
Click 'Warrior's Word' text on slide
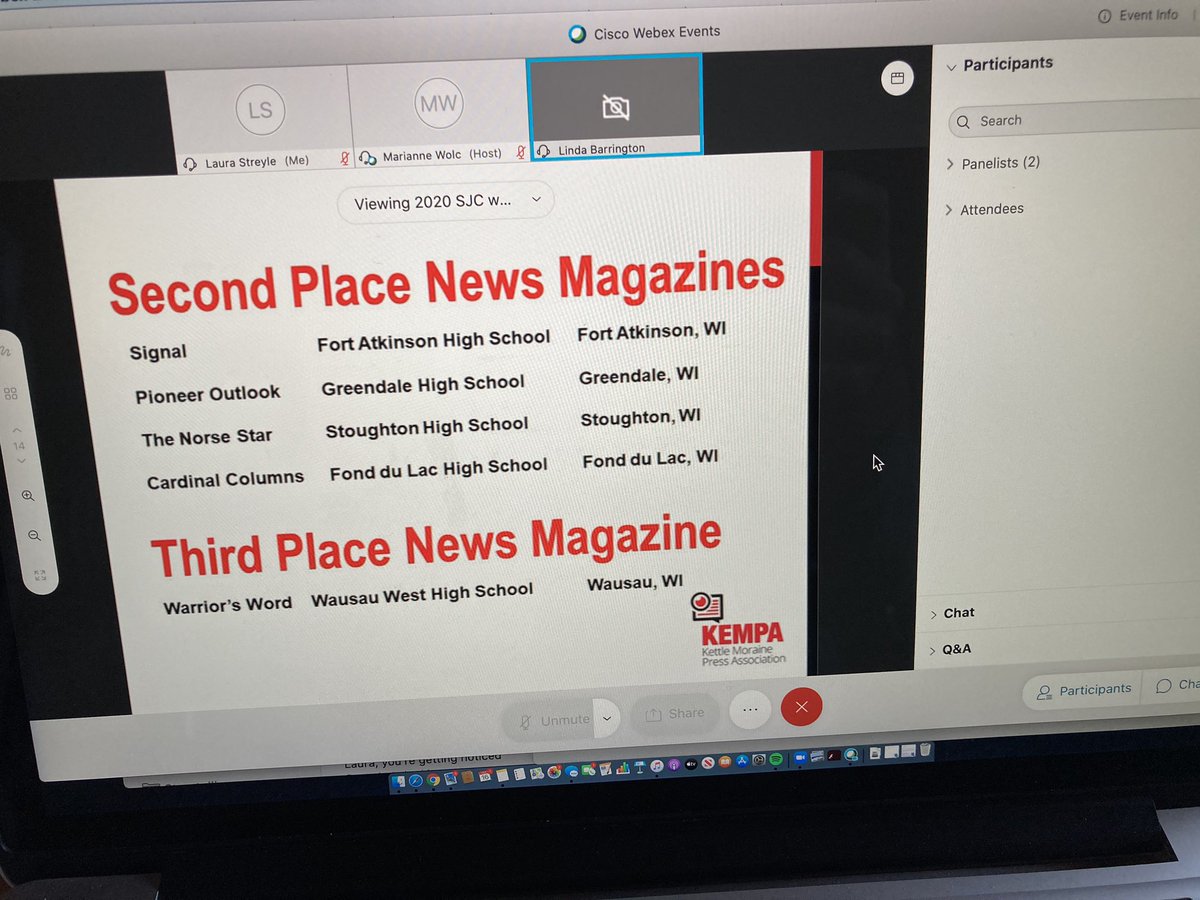228,605
